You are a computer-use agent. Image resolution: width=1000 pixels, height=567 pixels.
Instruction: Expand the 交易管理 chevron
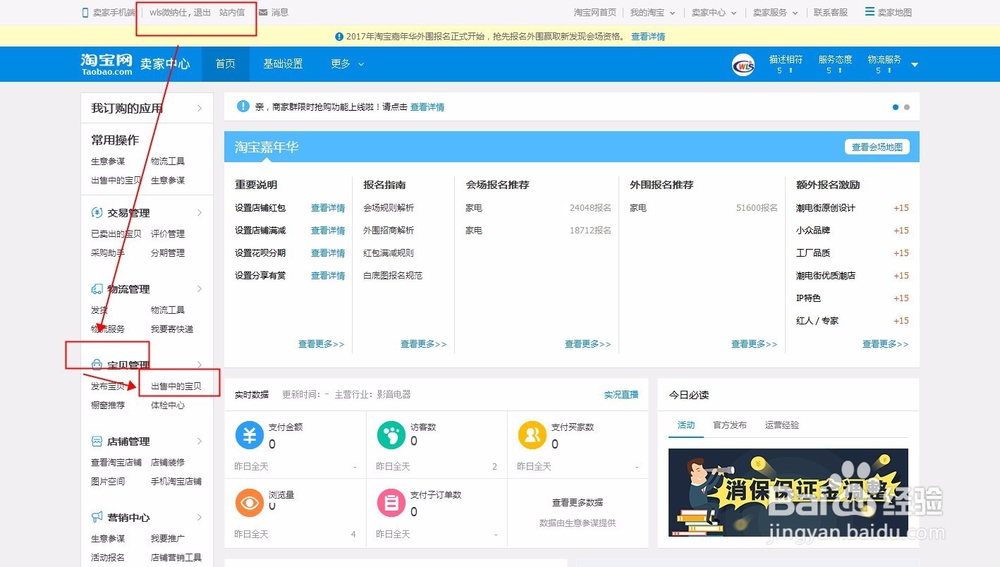(x=200, y=212)
